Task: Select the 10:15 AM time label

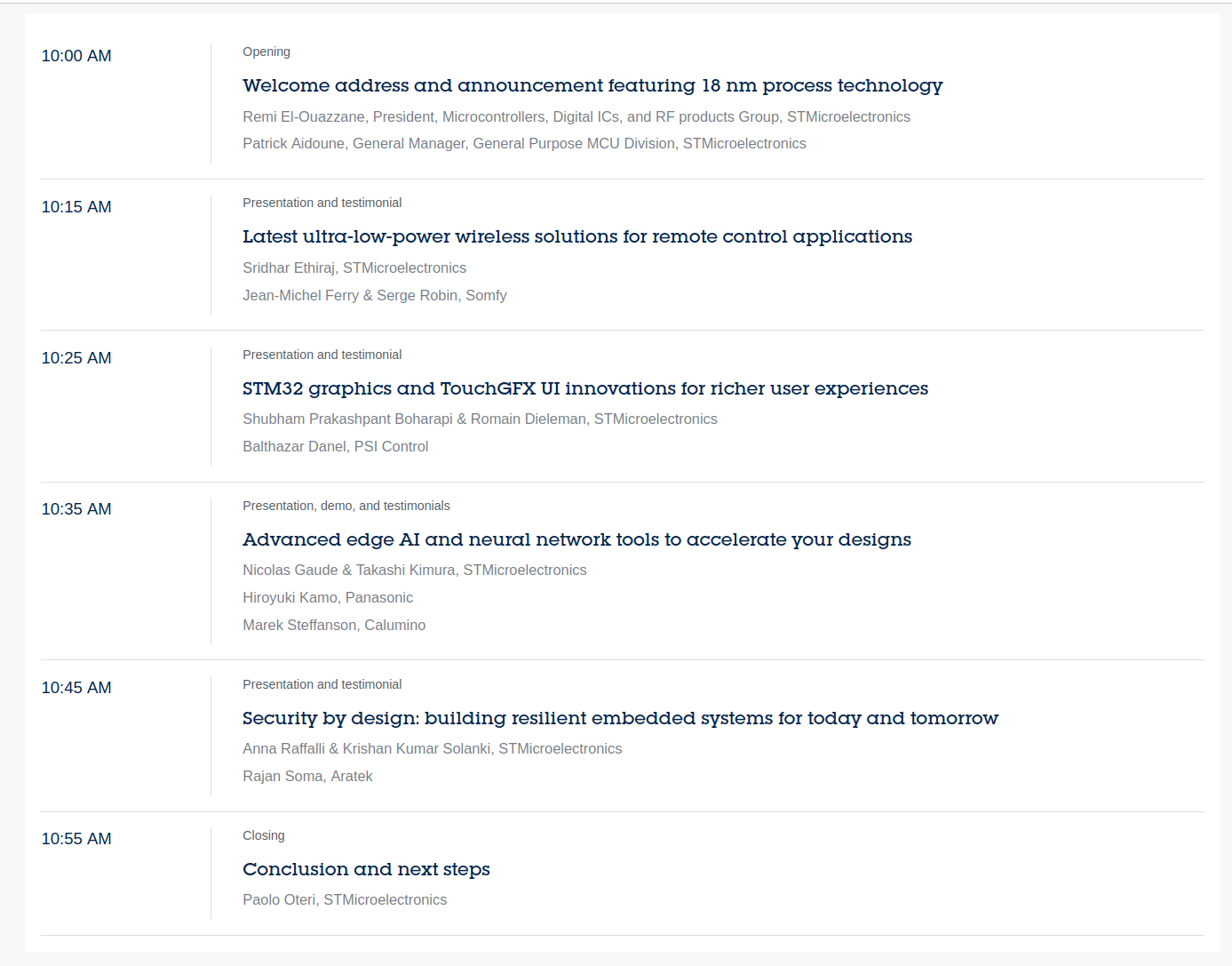Action: click(76, 207)
